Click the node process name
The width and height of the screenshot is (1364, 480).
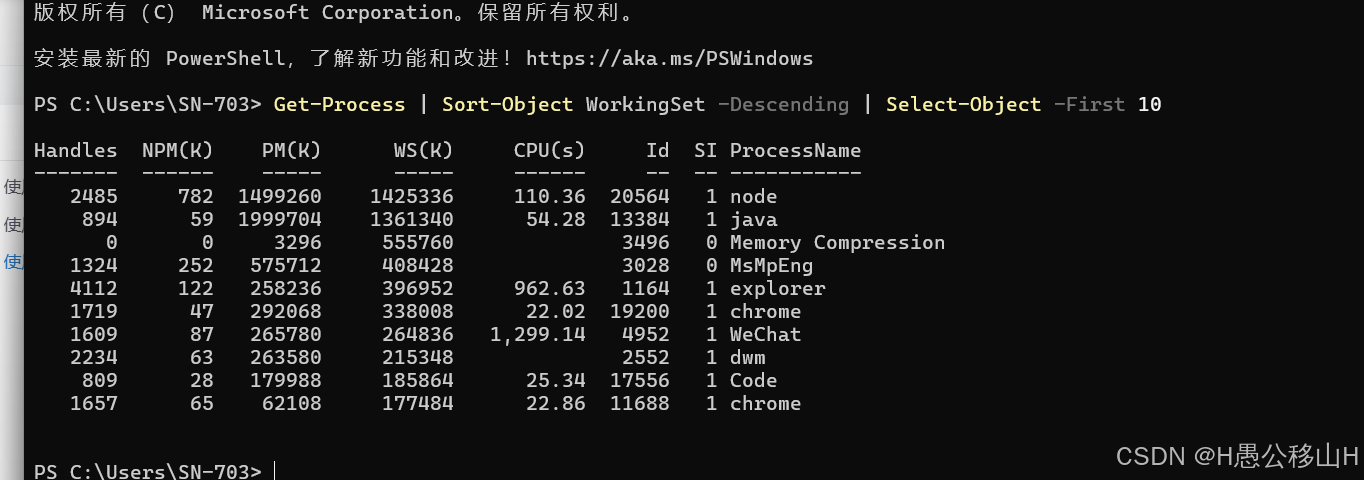[x=753, y=196]
